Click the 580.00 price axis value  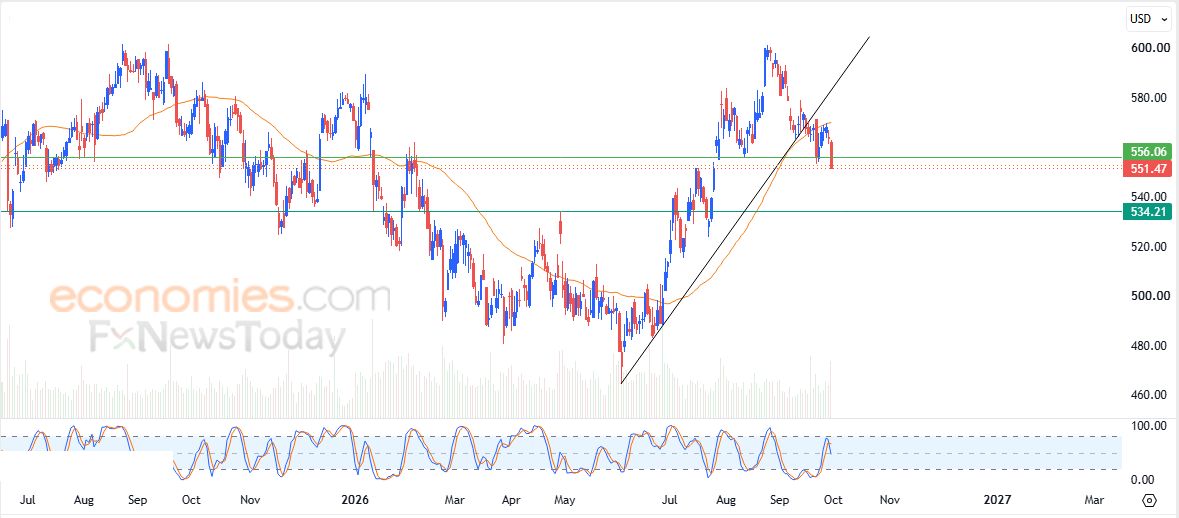tap(1147, 98)
